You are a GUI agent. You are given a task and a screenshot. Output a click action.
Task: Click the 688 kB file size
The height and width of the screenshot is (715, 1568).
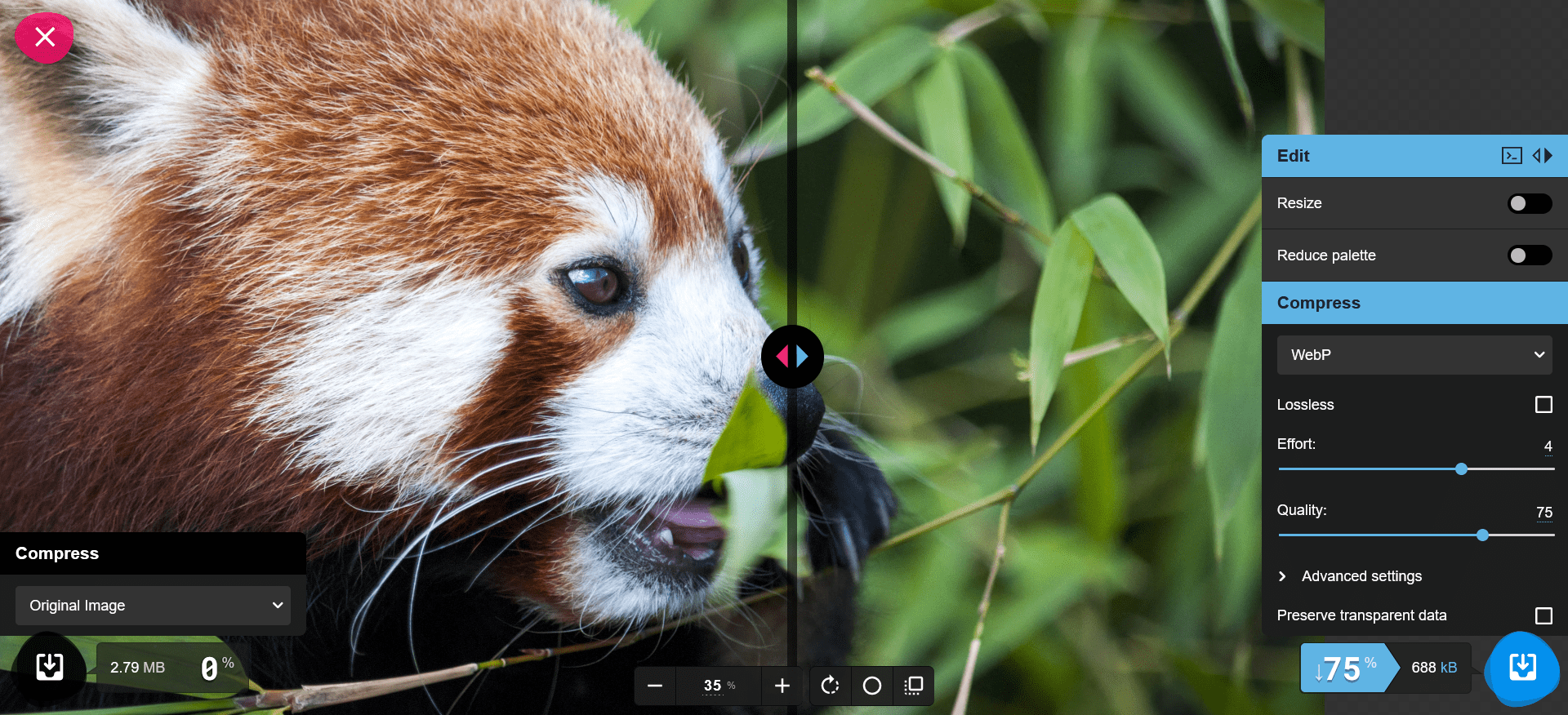pos(1433,668)
